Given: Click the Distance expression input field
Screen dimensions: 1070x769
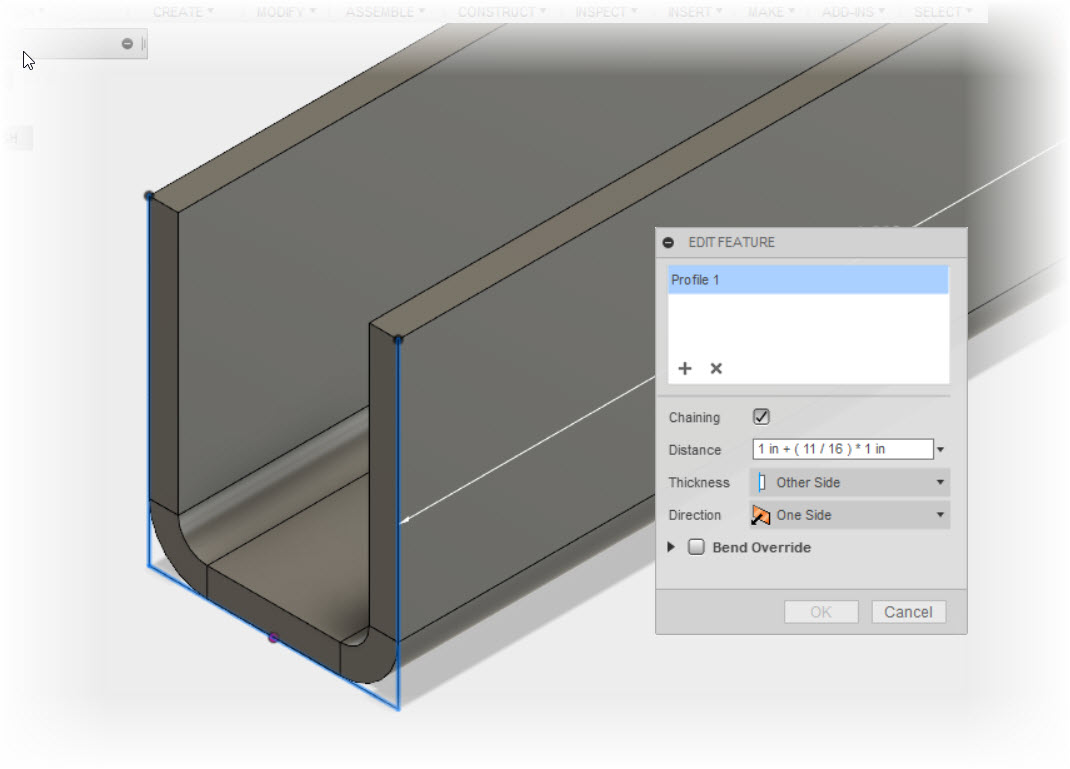Looking at the screenshot, I should coord(843,449).
